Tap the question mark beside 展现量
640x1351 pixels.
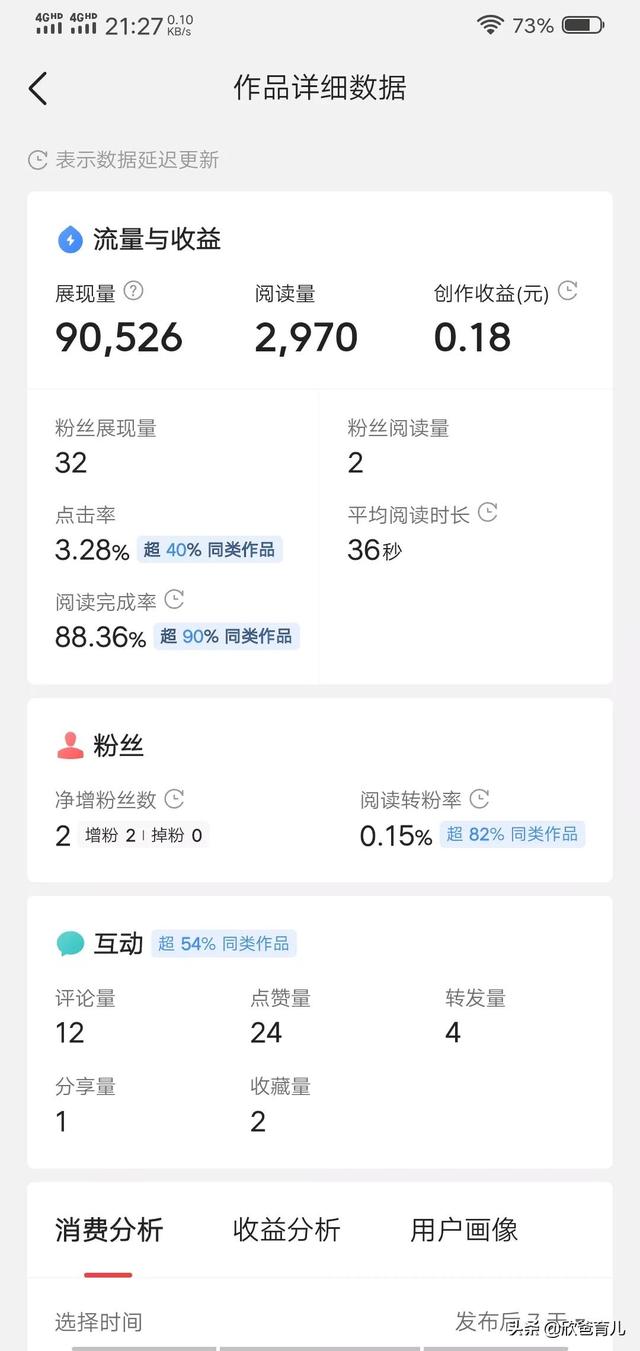pos(133,291)
